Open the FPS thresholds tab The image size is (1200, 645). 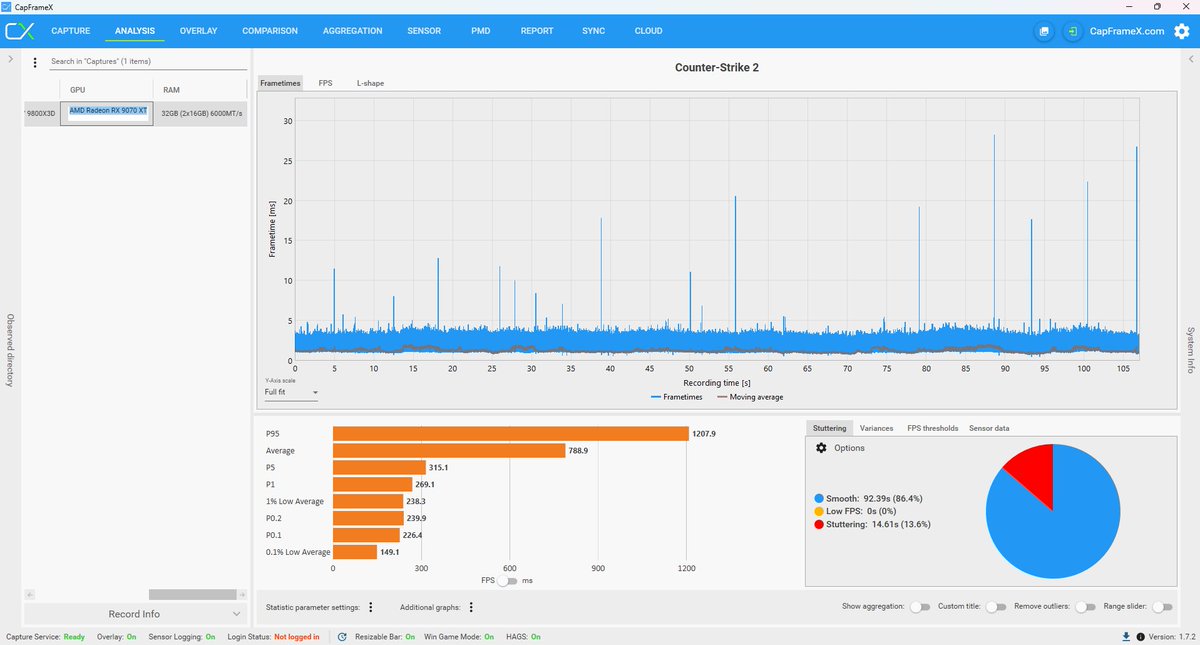932,428
